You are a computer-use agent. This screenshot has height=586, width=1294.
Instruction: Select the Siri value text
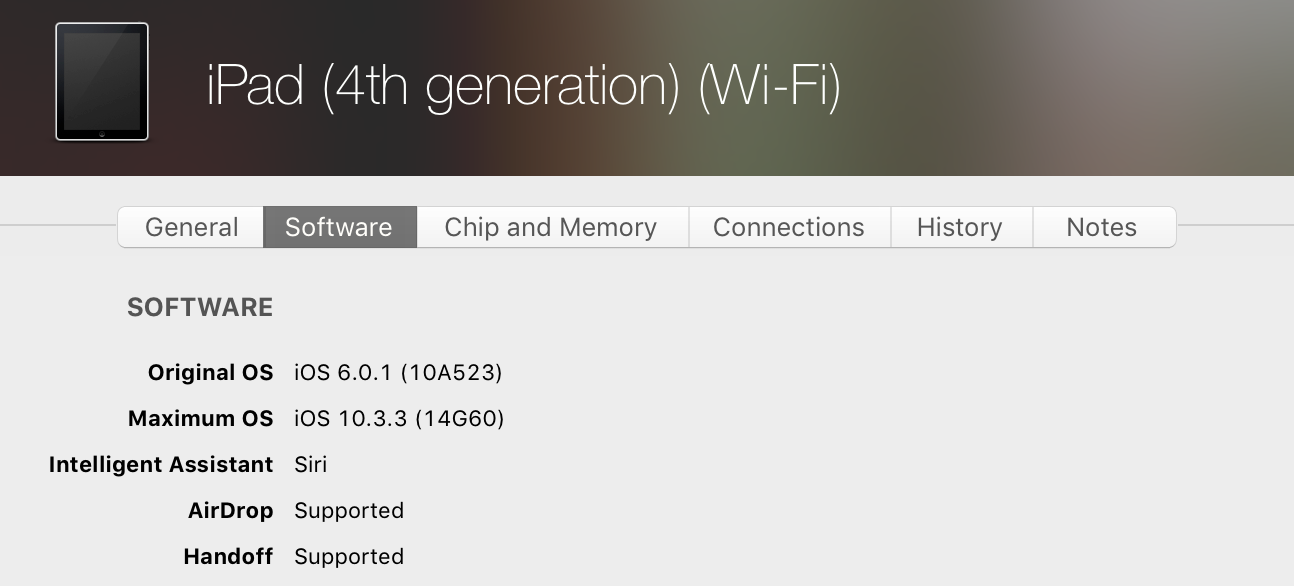(311, 465)
